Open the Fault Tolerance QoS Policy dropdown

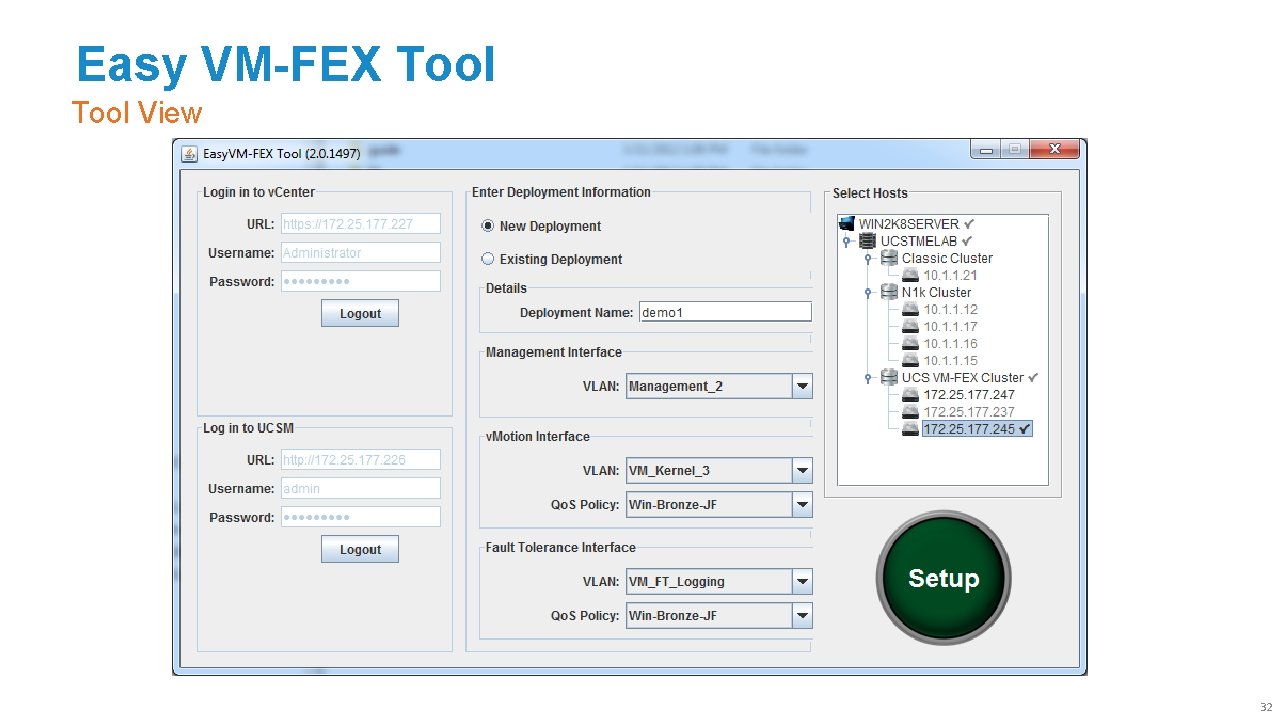tap(802, 616)
